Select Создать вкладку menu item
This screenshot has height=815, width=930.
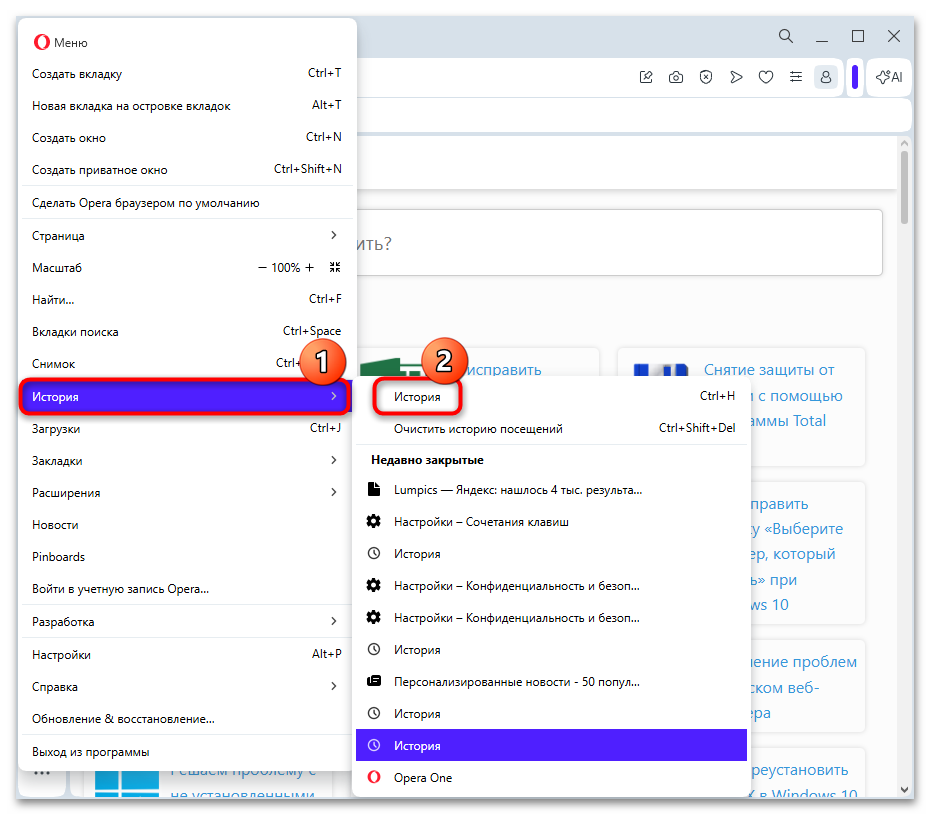[187, 74]
